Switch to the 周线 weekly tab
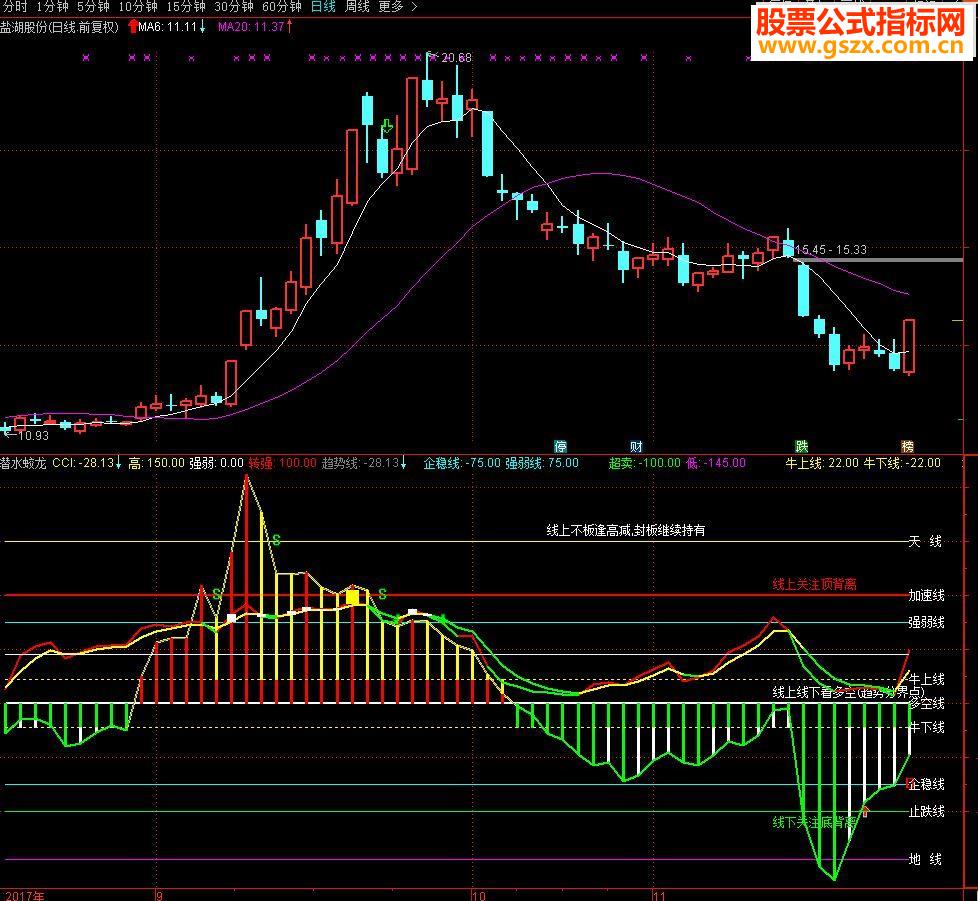The width and height of the screenshot is (978, 901). (x=357, y=7)
